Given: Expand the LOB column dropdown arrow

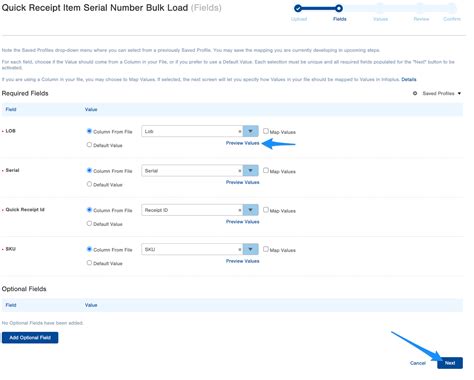Looking at the screenshot, I should [250, 131].
